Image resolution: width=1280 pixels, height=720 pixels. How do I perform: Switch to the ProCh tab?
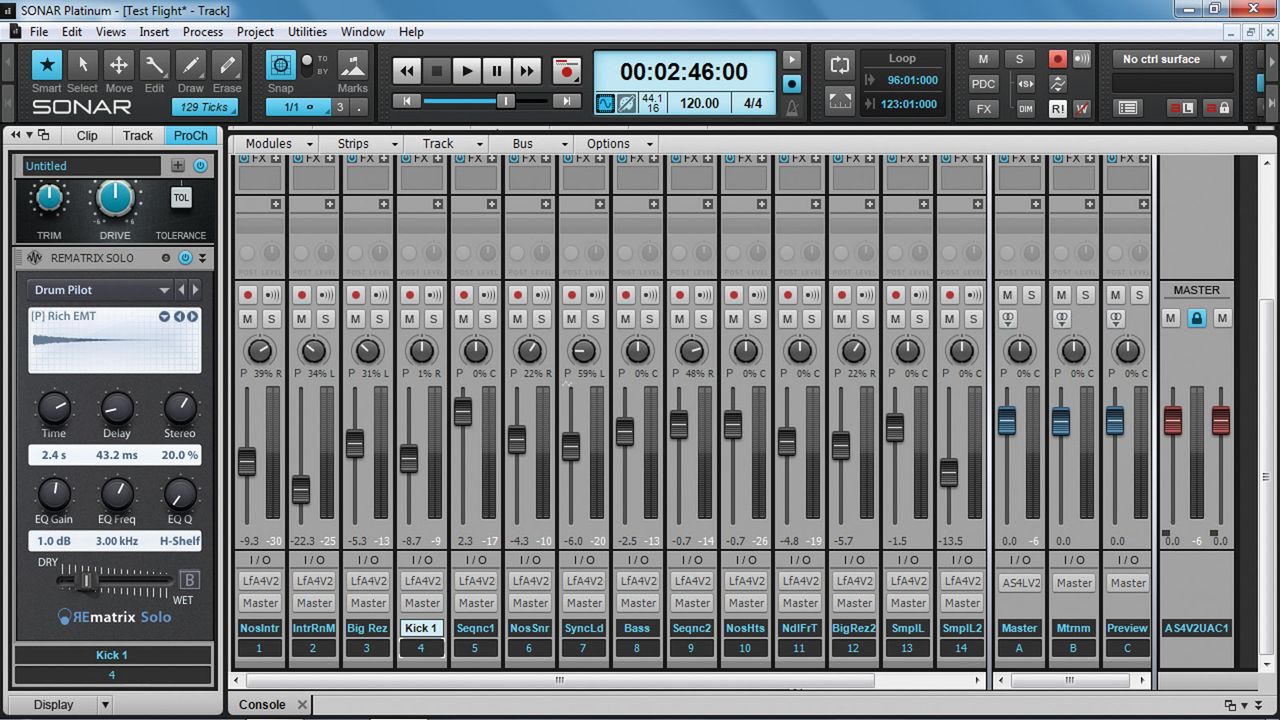click(190, 136)
